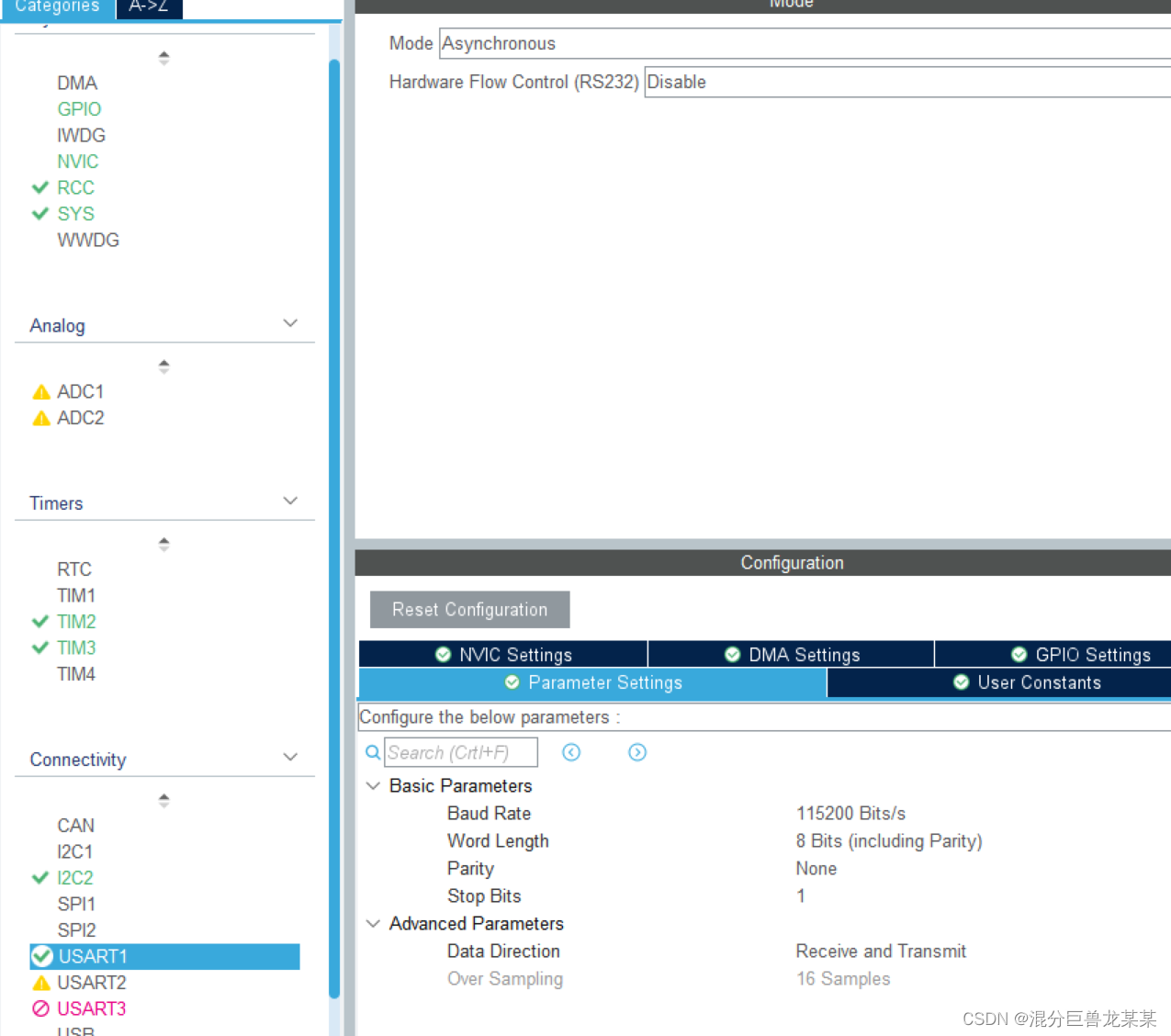Open the User Constants tab
Viewport: 1171px width, 1036px height.
click(x=999, y=682)
